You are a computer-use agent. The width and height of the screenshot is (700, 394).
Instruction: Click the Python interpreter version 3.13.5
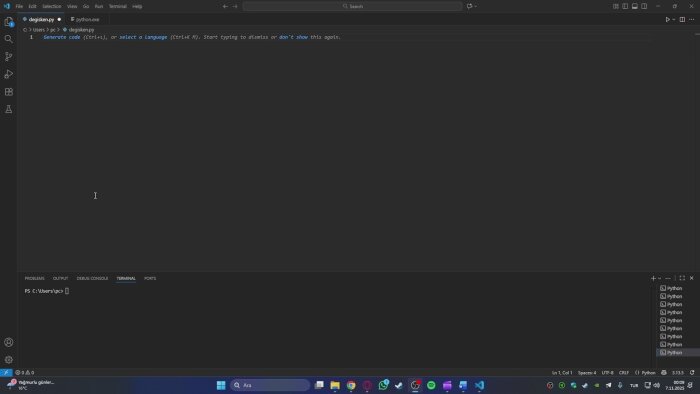click(x=678, y=373)
